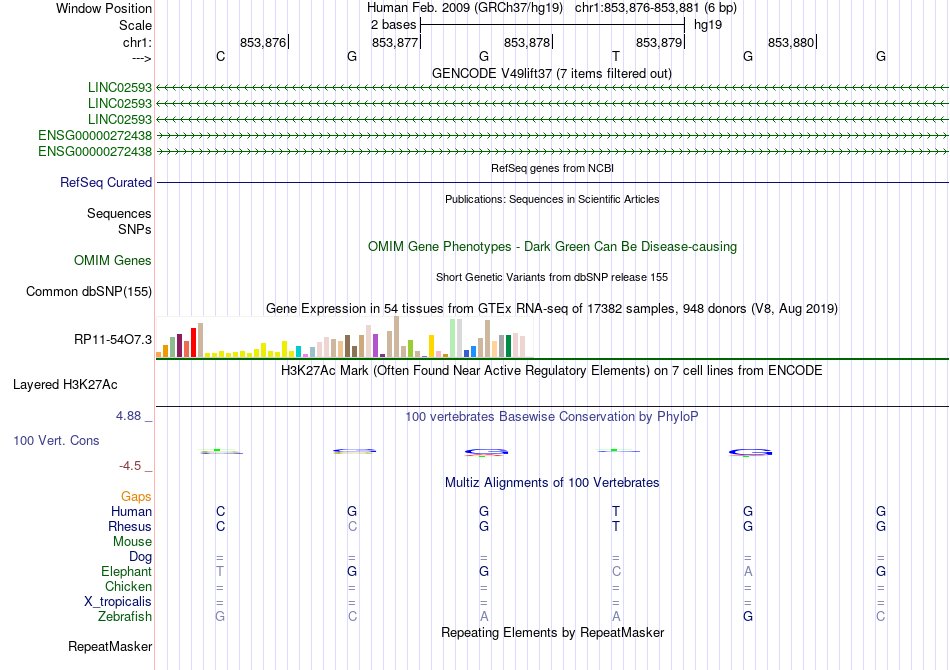
Task: Select the third LINC02593 transcript label
Action: [x=119, y=119]
